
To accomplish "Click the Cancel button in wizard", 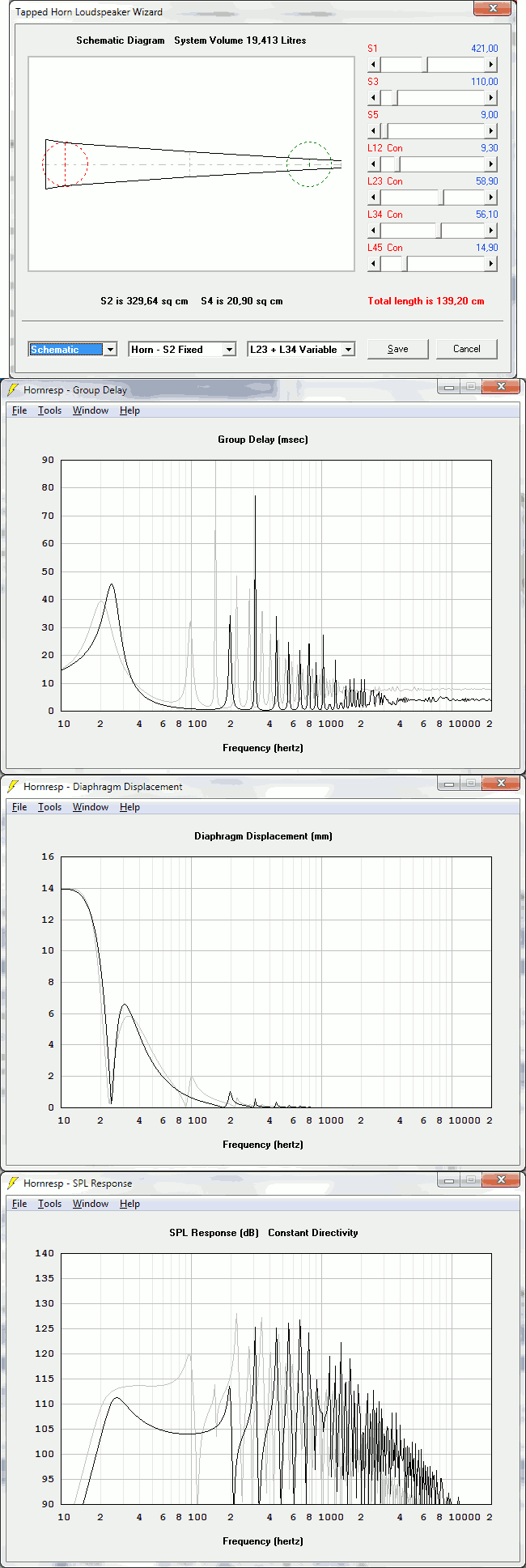I will [x=467, y=349].
